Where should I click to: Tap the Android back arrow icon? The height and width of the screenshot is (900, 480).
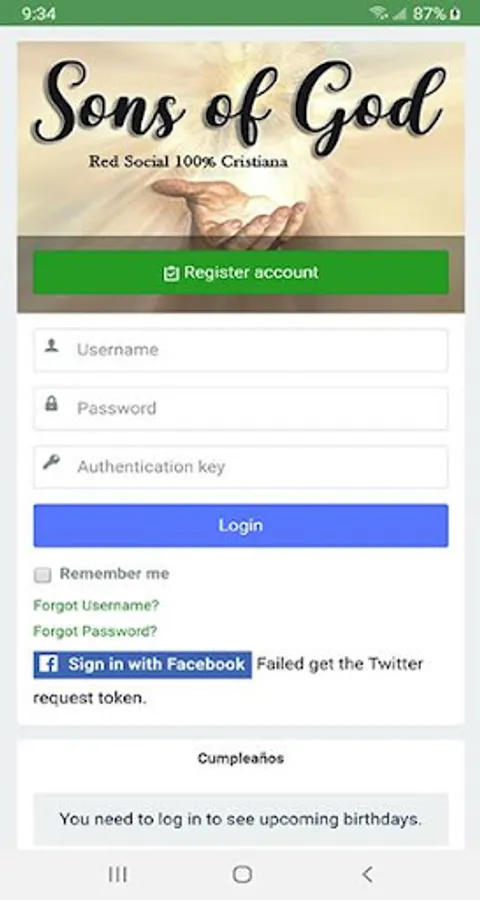[x=367, y=874]
